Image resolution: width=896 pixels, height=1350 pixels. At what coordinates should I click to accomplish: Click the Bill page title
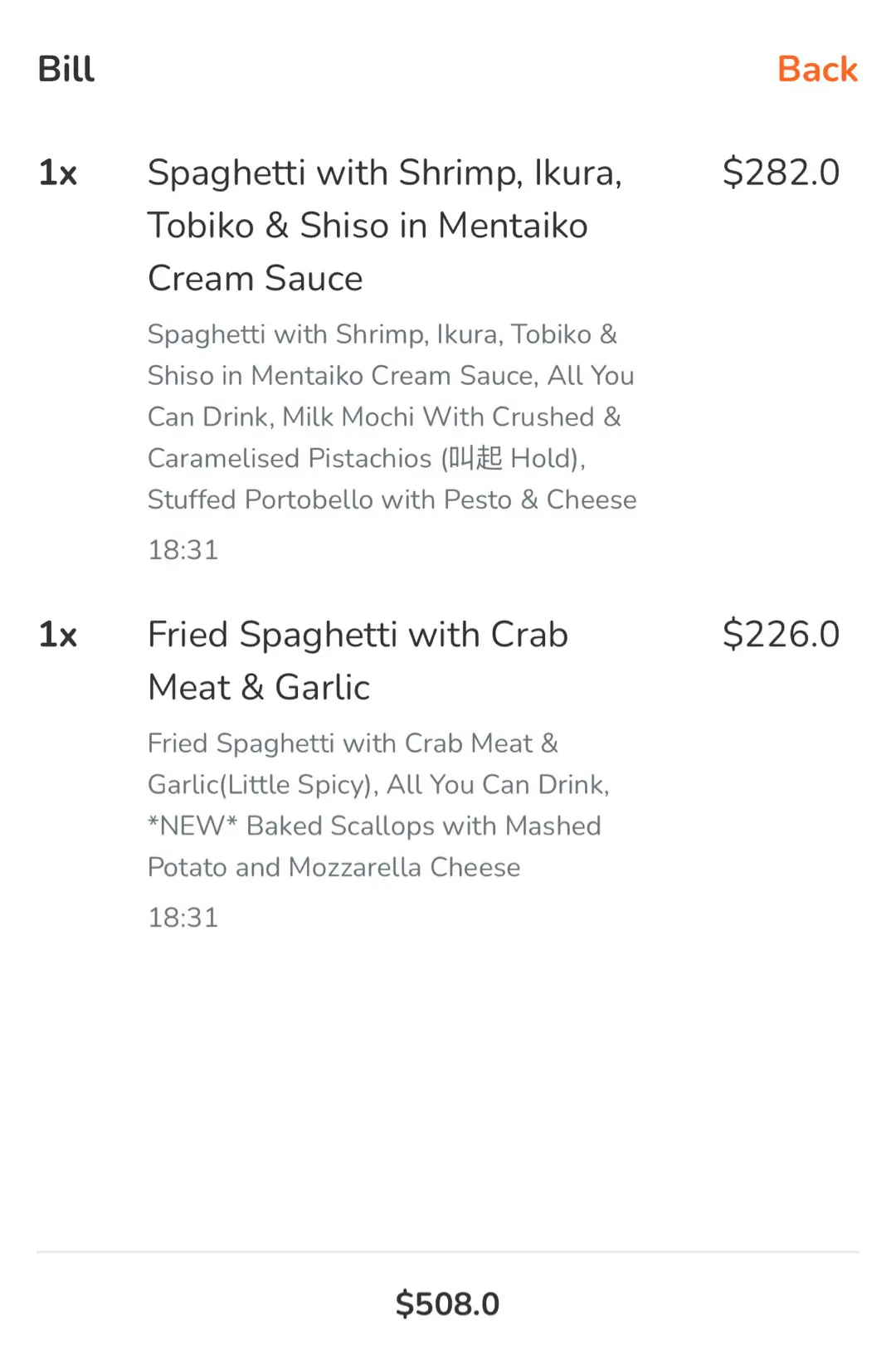(x=66, y=70)
